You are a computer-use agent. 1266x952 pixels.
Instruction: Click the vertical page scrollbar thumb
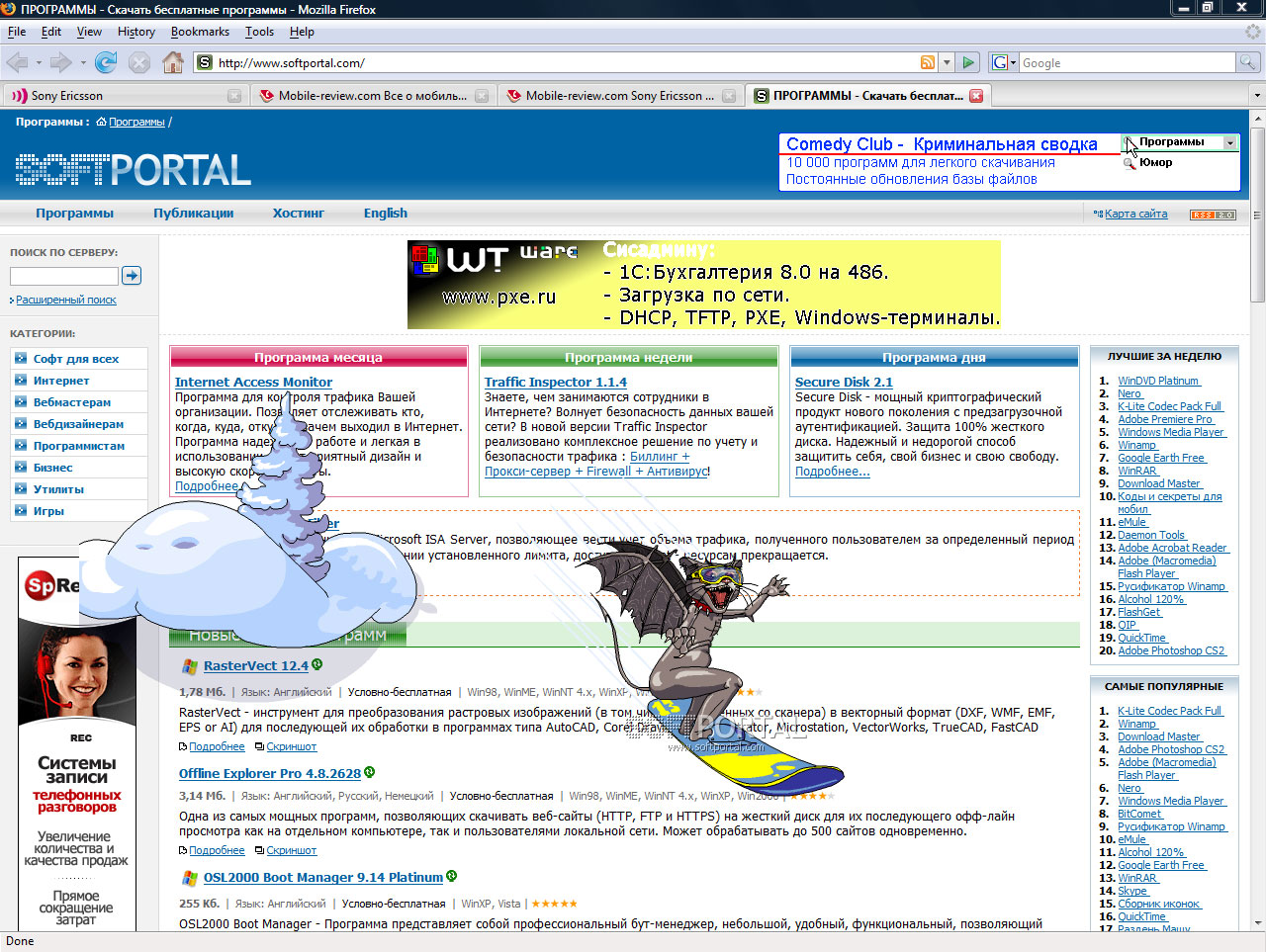(x=1258, y=214)
